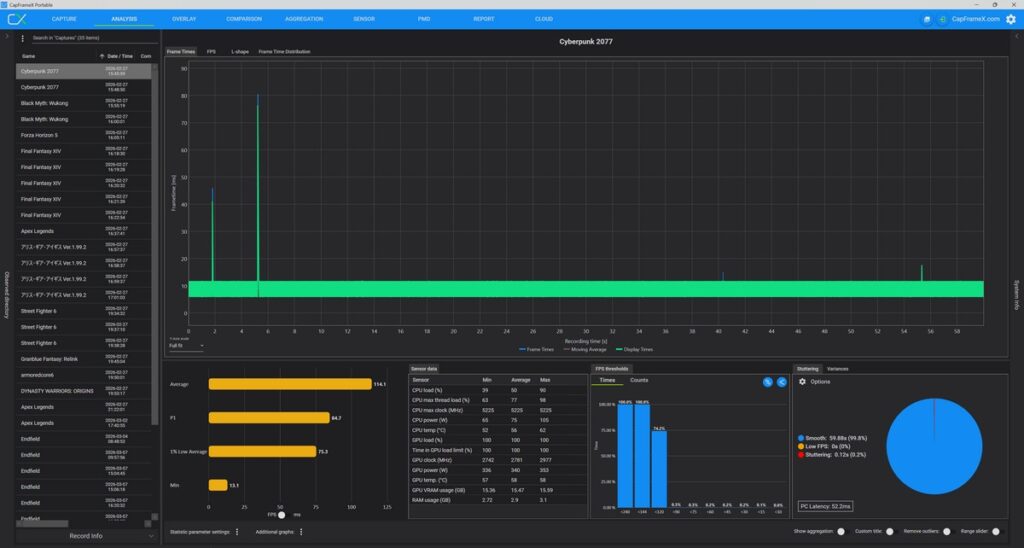Screen dimensions: 1024x548
Task: Open the settings gear in top bar
Action: (x=1010, y=19)
